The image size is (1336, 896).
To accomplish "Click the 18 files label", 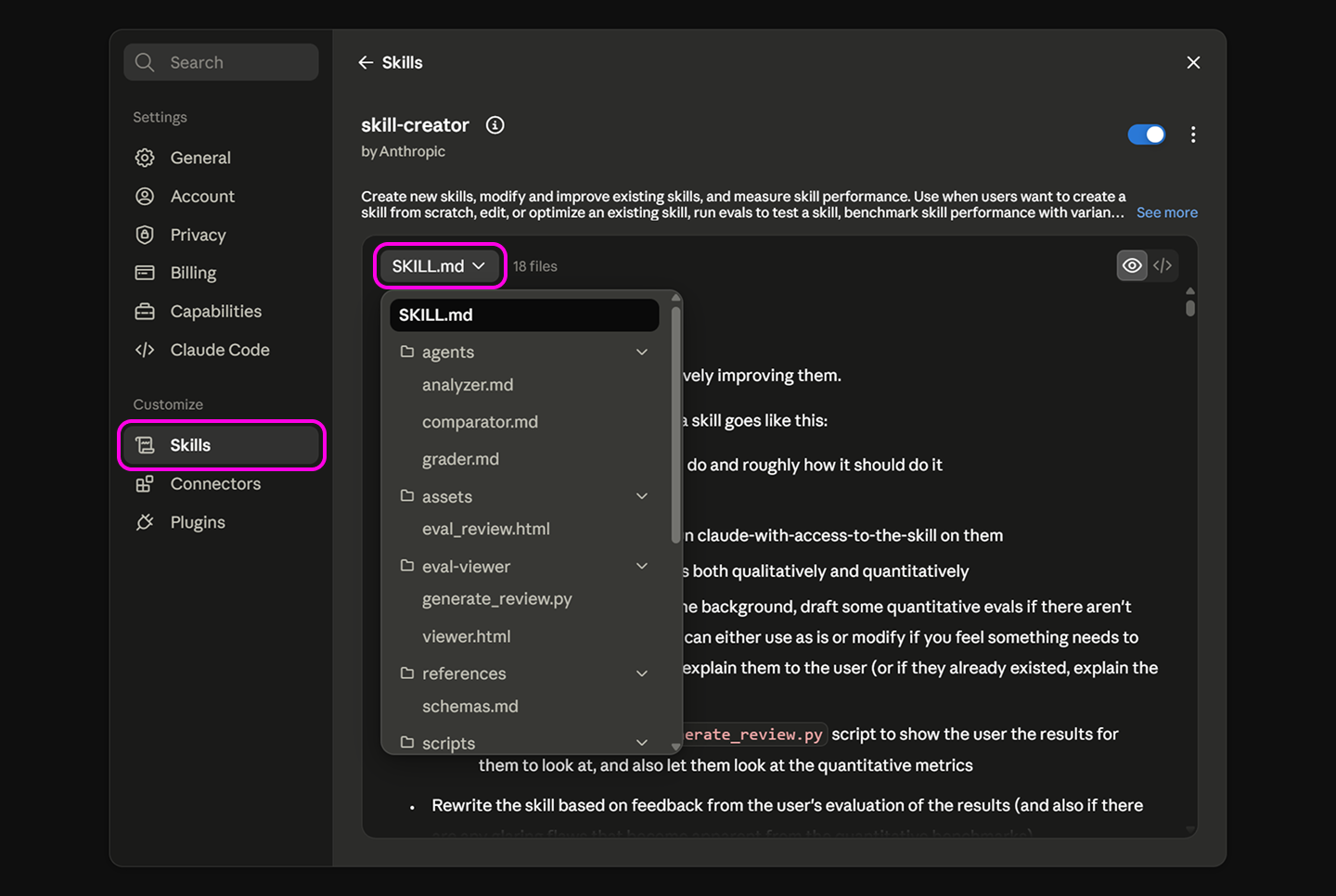I will coord(535,266).
